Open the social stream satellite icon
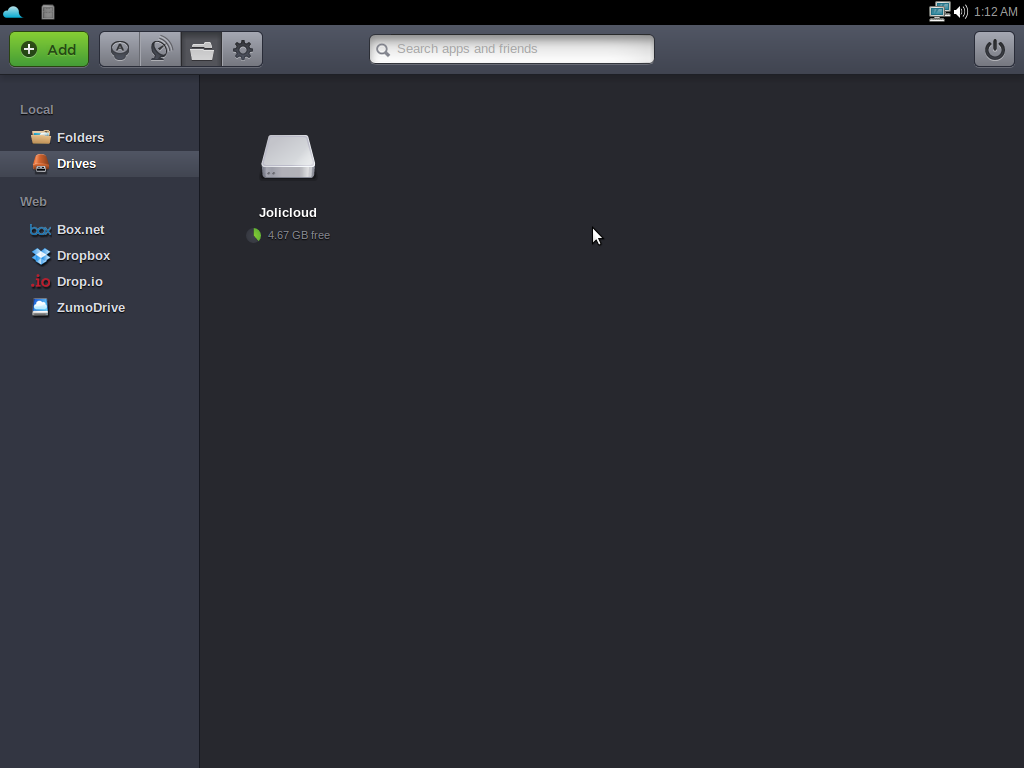 tap(161, 50)
